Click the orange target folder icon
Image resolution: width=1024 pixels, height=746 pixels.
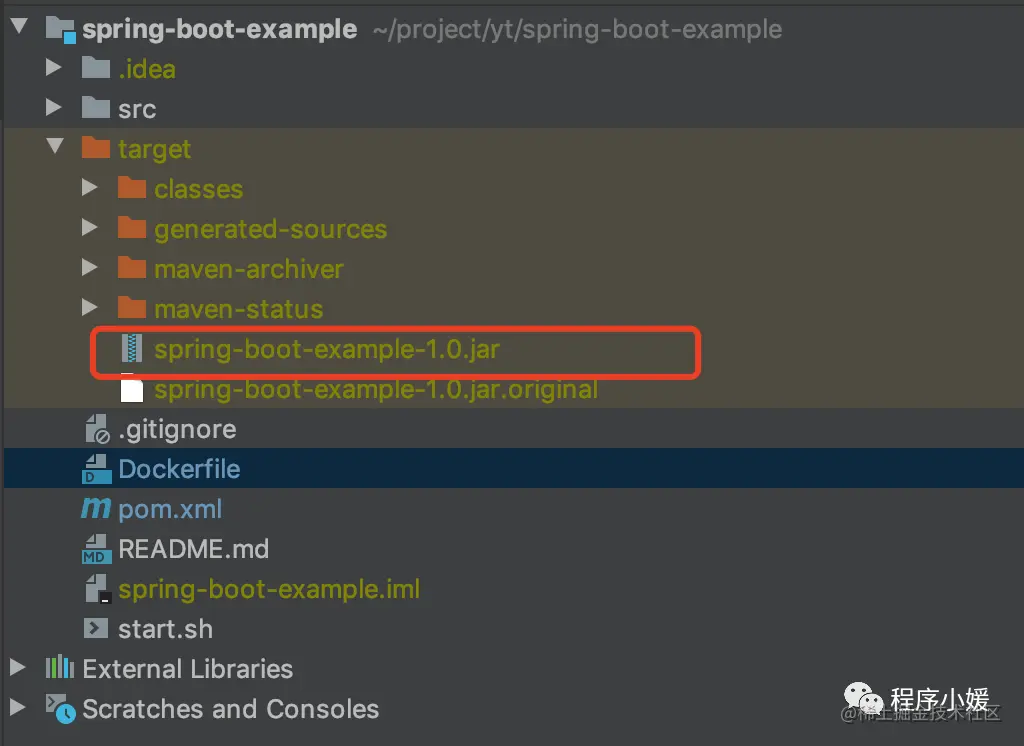[x=95, y=147]
